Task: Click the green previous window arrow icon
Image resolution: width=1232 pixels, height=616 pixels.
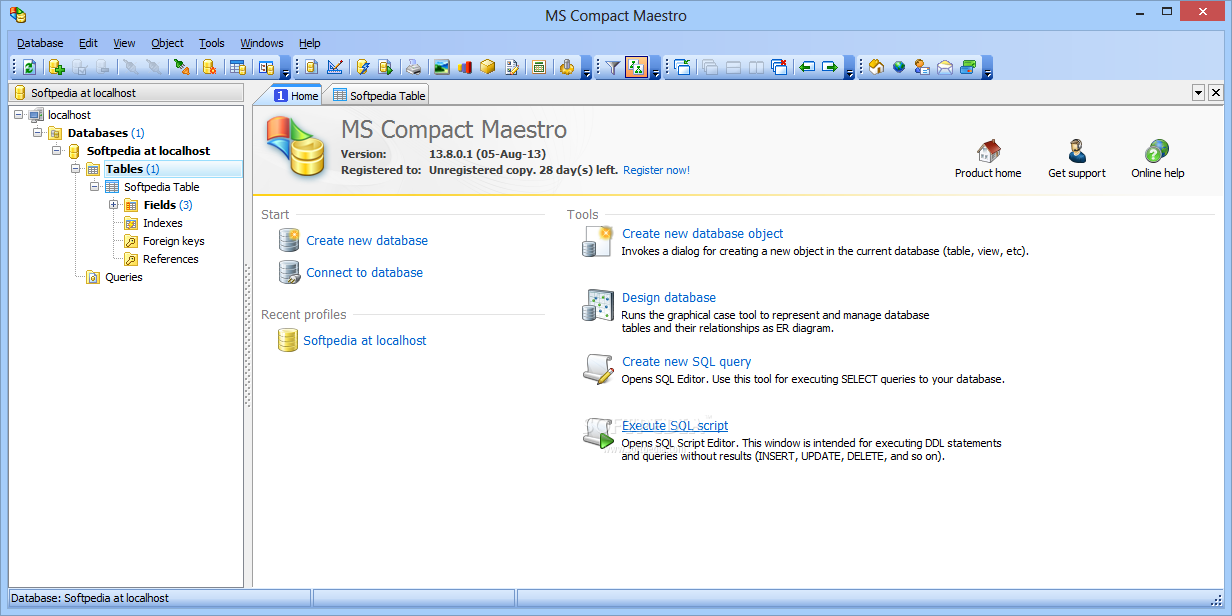Action: click(807, 67)
